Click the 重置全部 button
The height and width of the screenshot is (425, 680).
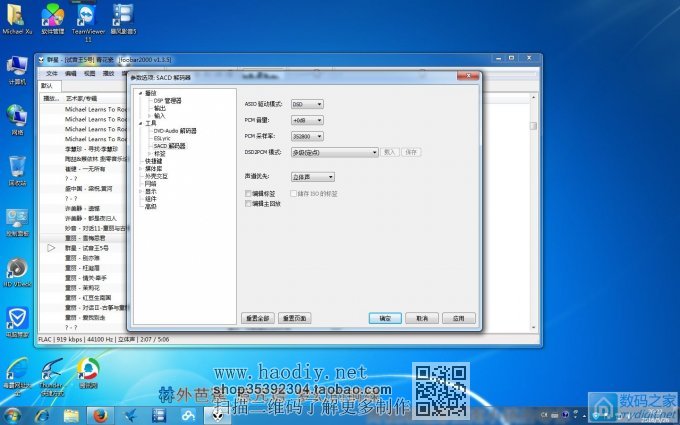pos(257,317)
